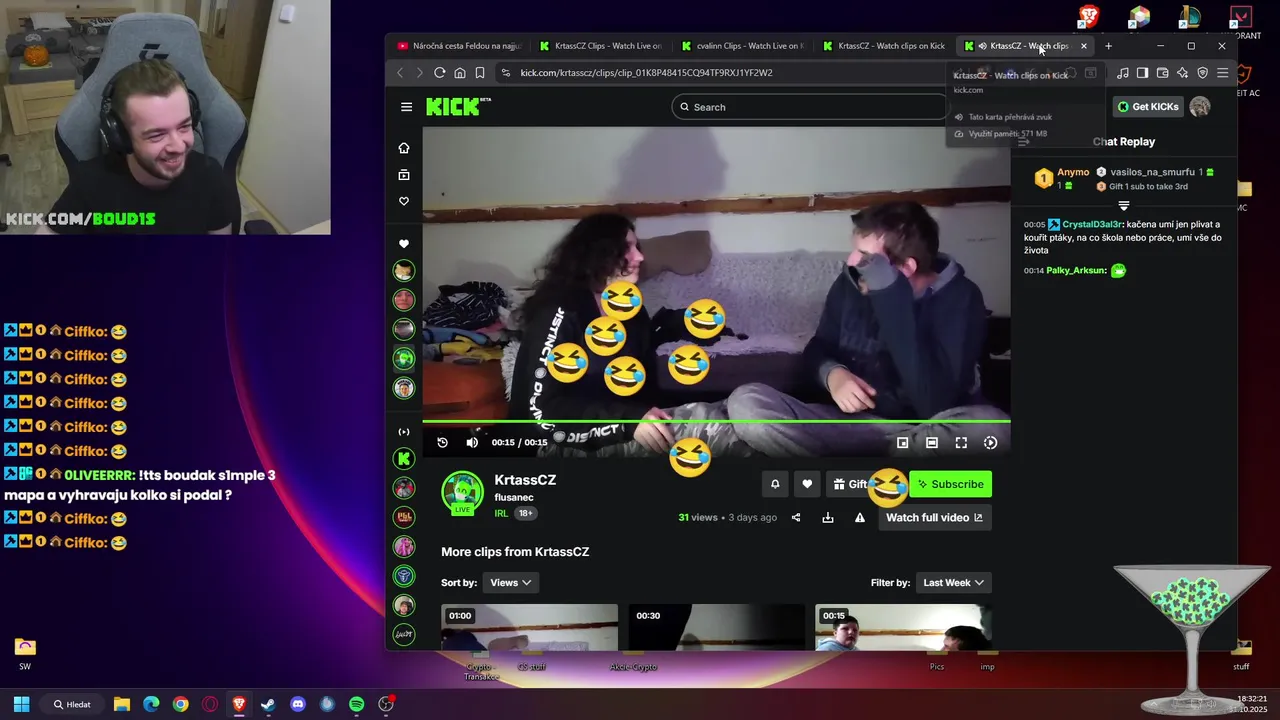Viewport: 1280px width, 720px height.
Task: Open the IRL category link
Action: tap(501, 513)
